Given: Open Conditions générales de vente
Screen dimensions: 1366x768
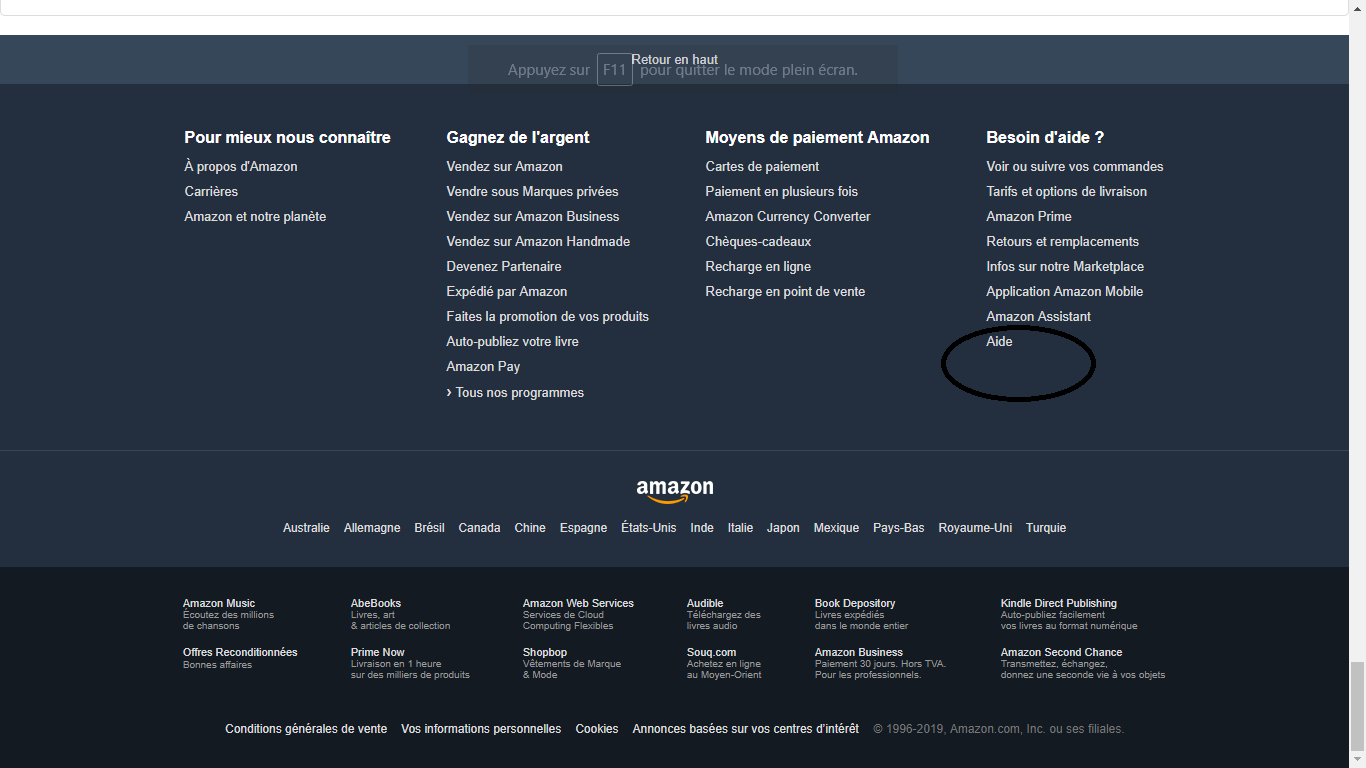Looking at the screenshot, I should coord(306,729).
